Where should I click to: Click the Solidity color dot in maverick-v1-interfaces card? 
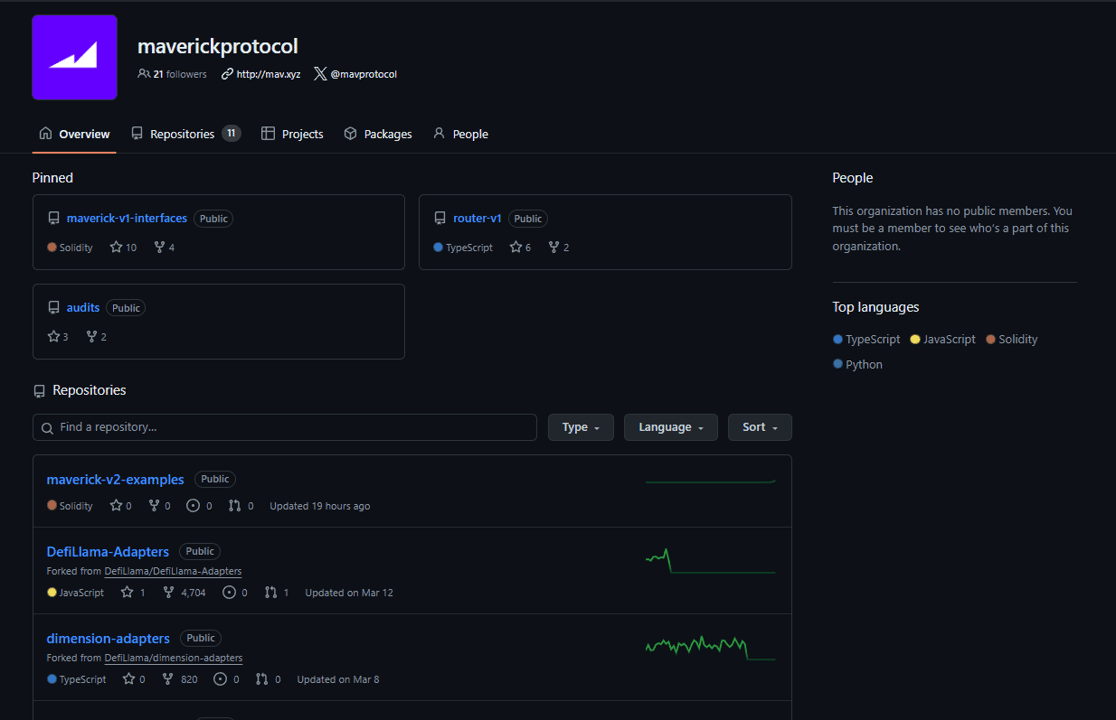(x=52, y=247)
